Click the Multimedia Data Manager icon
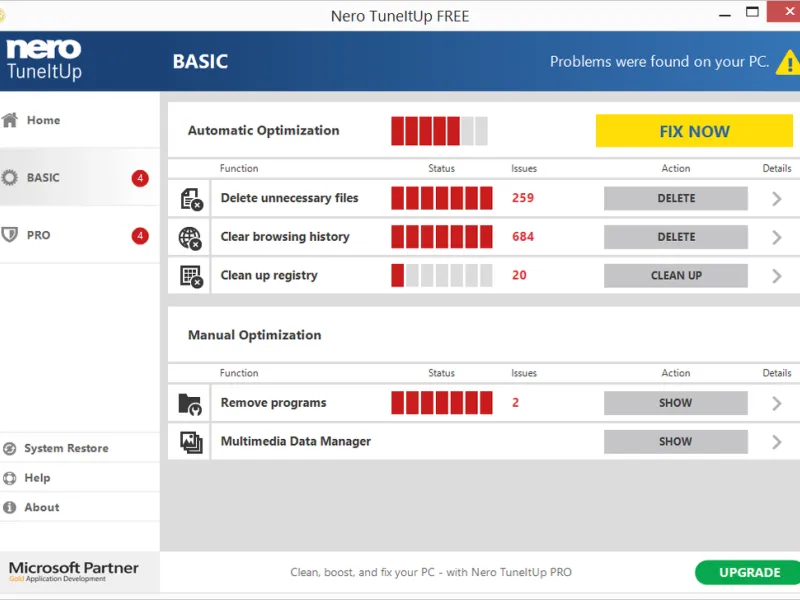Image resolution: width=800 pixels, height=600 pixels. point(191,442)
